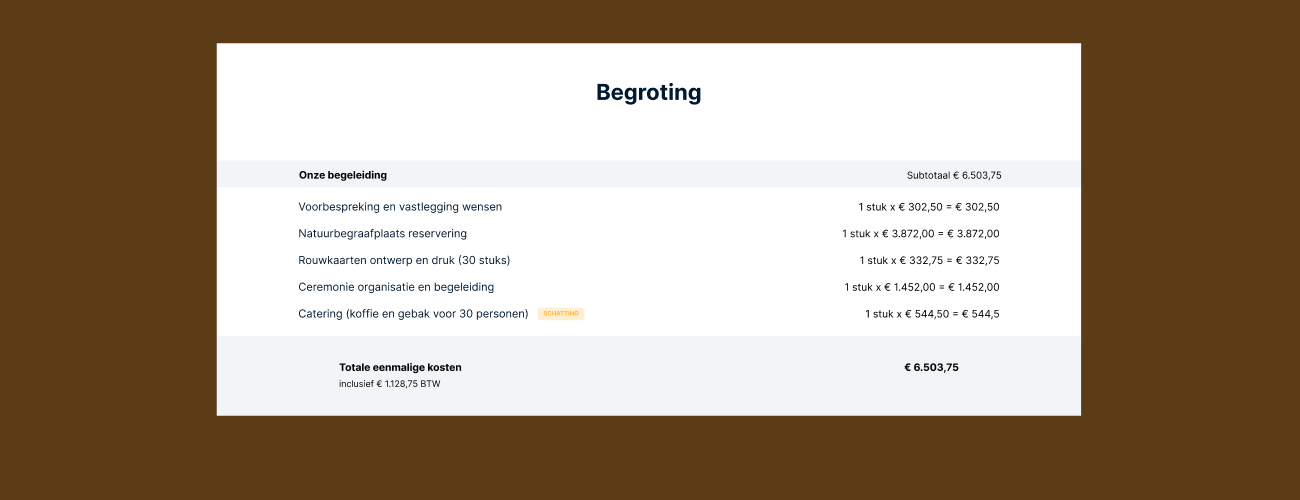
Task: Click the Rouwkaarten price calculation € 332,75
Action: (929, 260)
